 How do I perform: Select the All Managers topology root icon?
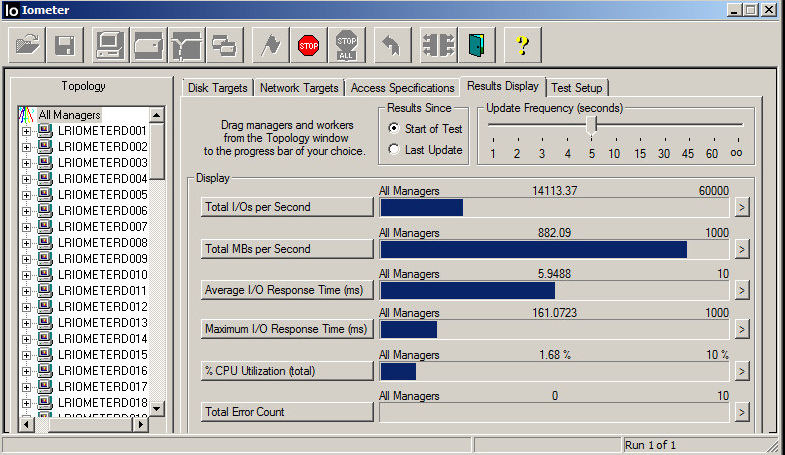click(x=26, y=115)
